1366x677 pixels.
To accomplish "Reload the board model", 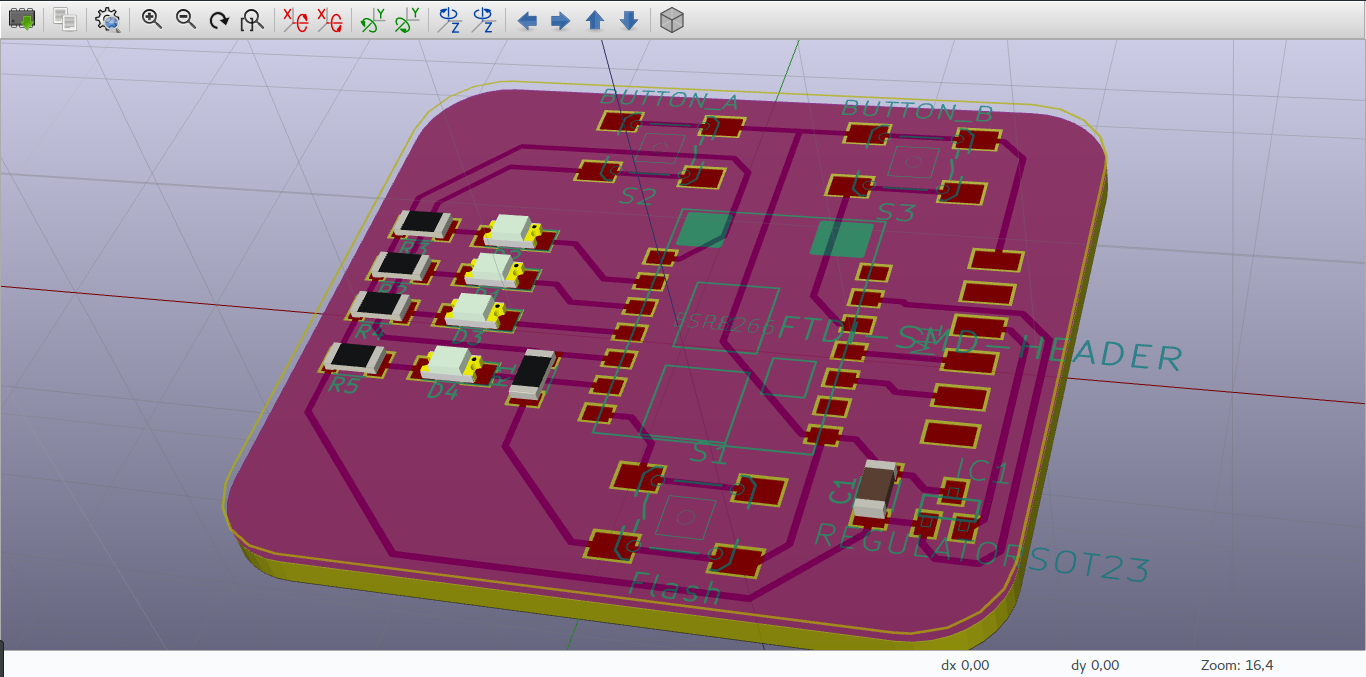I will coord(21,19).
